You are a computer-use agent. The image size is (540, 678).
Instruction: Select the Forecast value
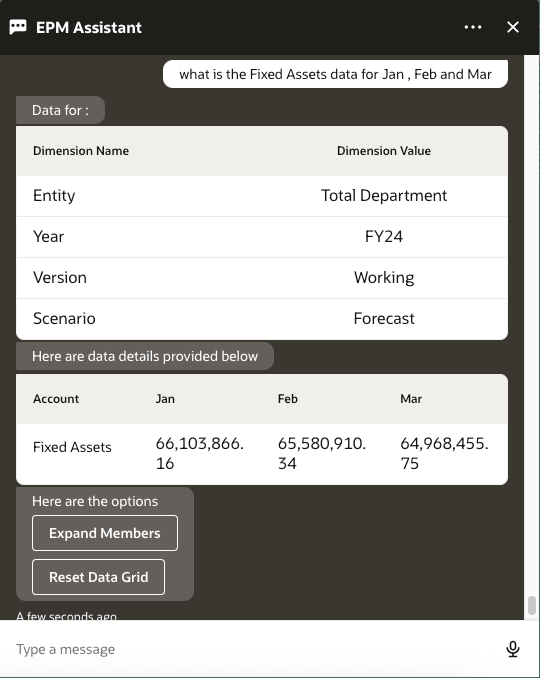pos(384,319)
